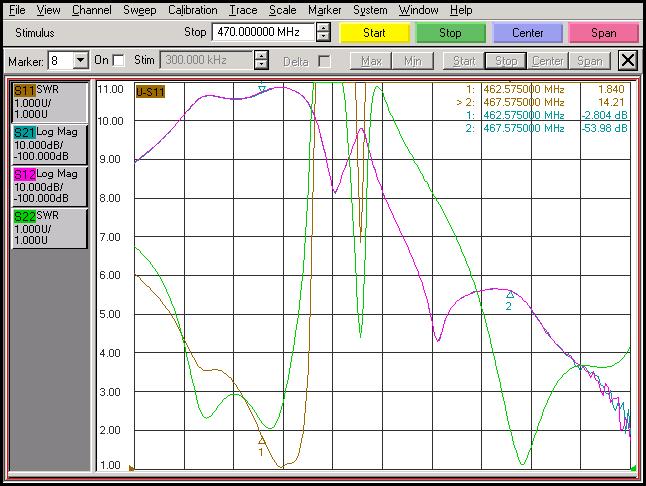Screen dimensions: 646x486
Task: Open the Window menu
Action: pos(418,10)
